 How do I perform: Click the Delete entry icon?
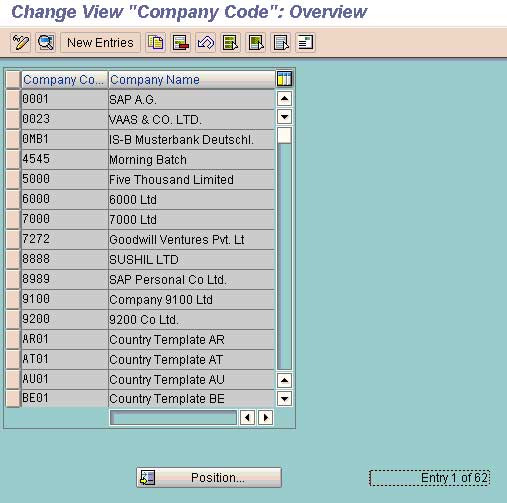(181, 42)
